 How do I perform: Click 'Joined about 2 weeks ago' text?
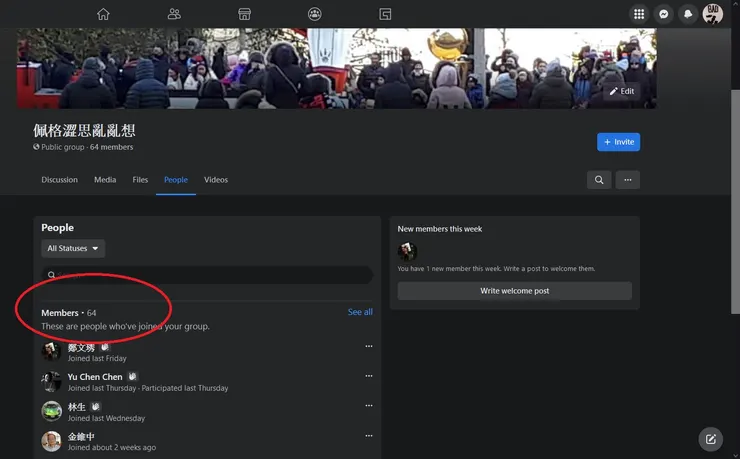pyautogui.click(x=111, y=448)
